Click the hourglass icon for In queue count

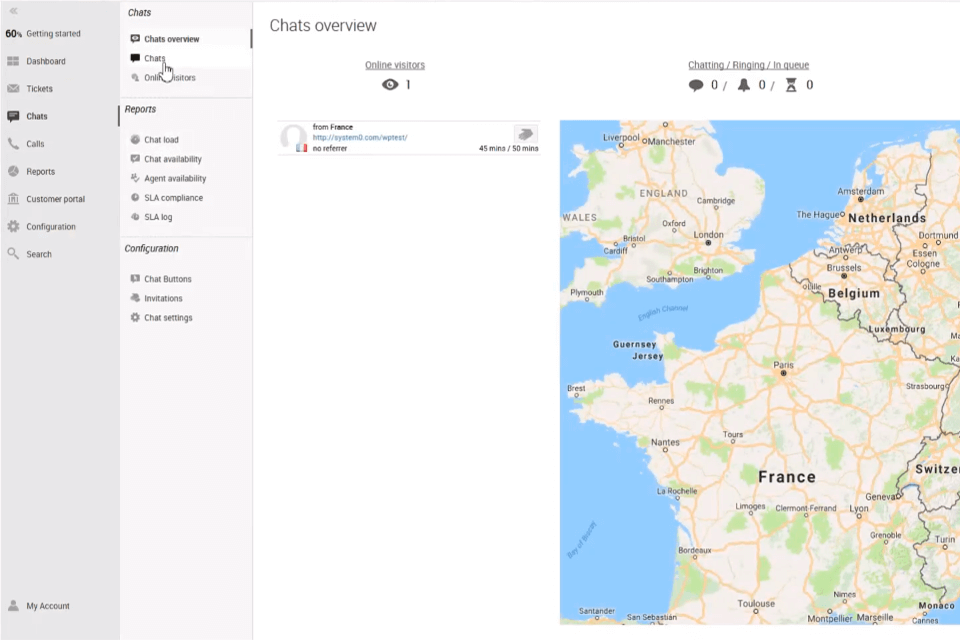[x=793, y=84]
